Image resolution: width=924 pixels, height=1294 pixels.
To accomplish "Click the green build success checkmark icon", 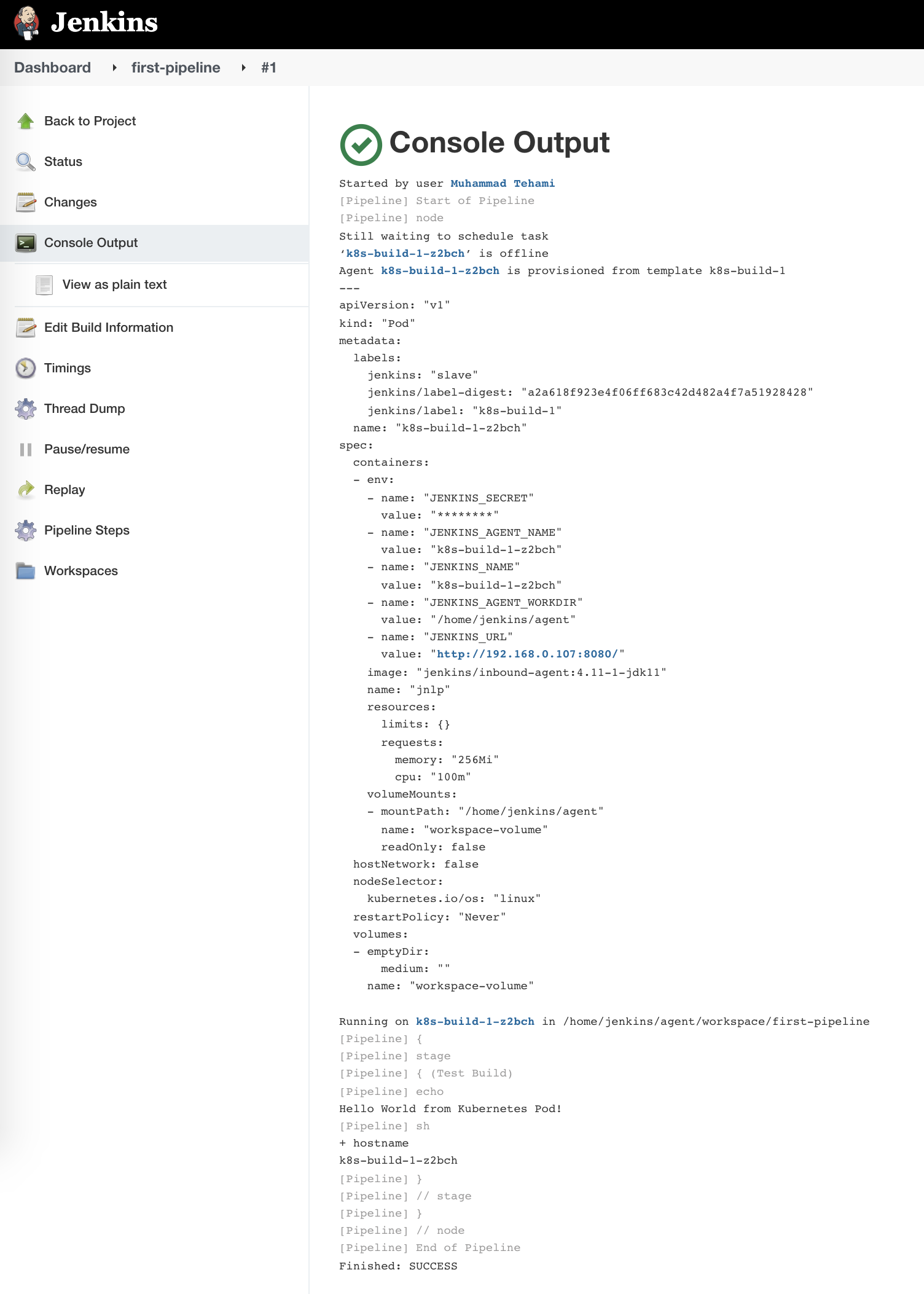I will [361, 145].
